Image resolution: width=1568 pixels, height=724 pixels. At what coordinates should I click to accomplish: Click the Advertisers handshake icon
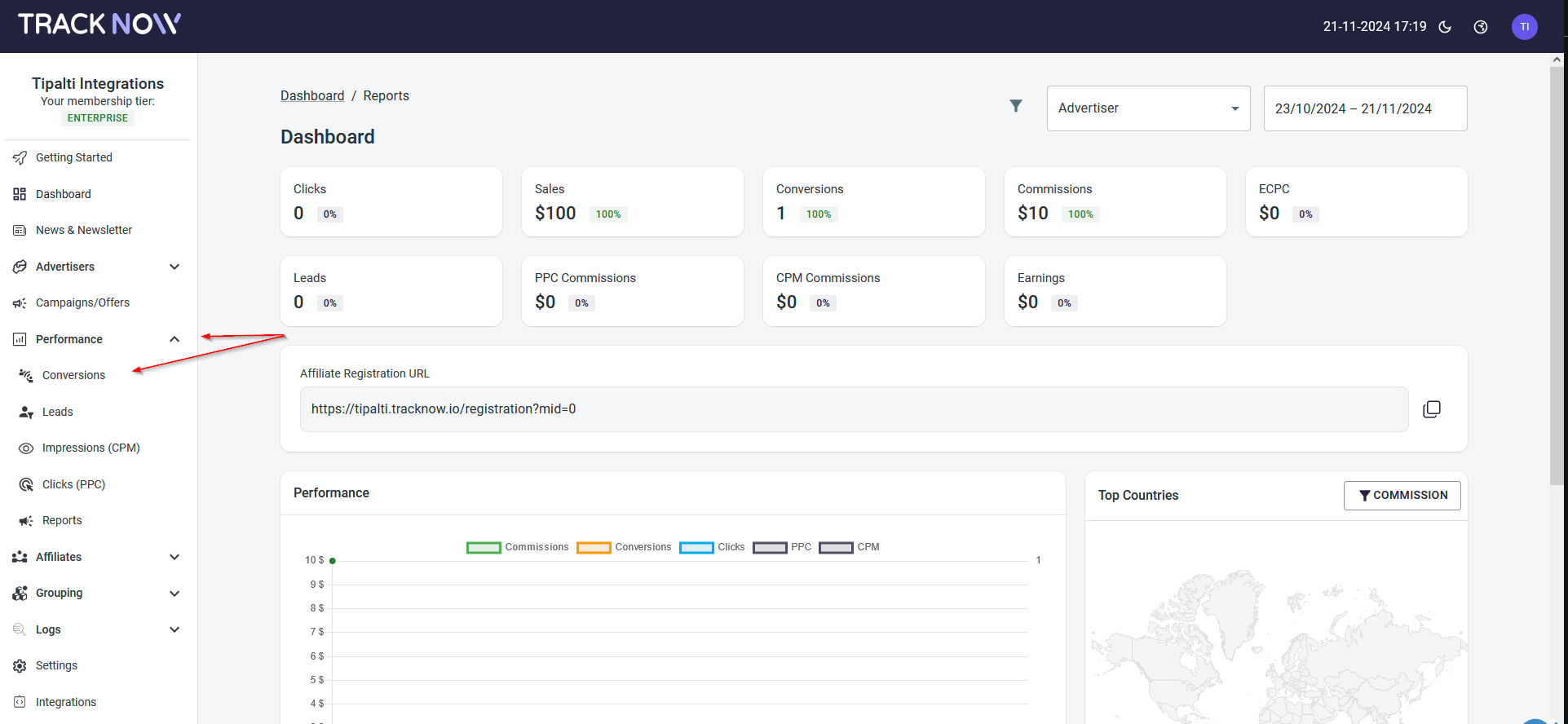coord(20,267)
